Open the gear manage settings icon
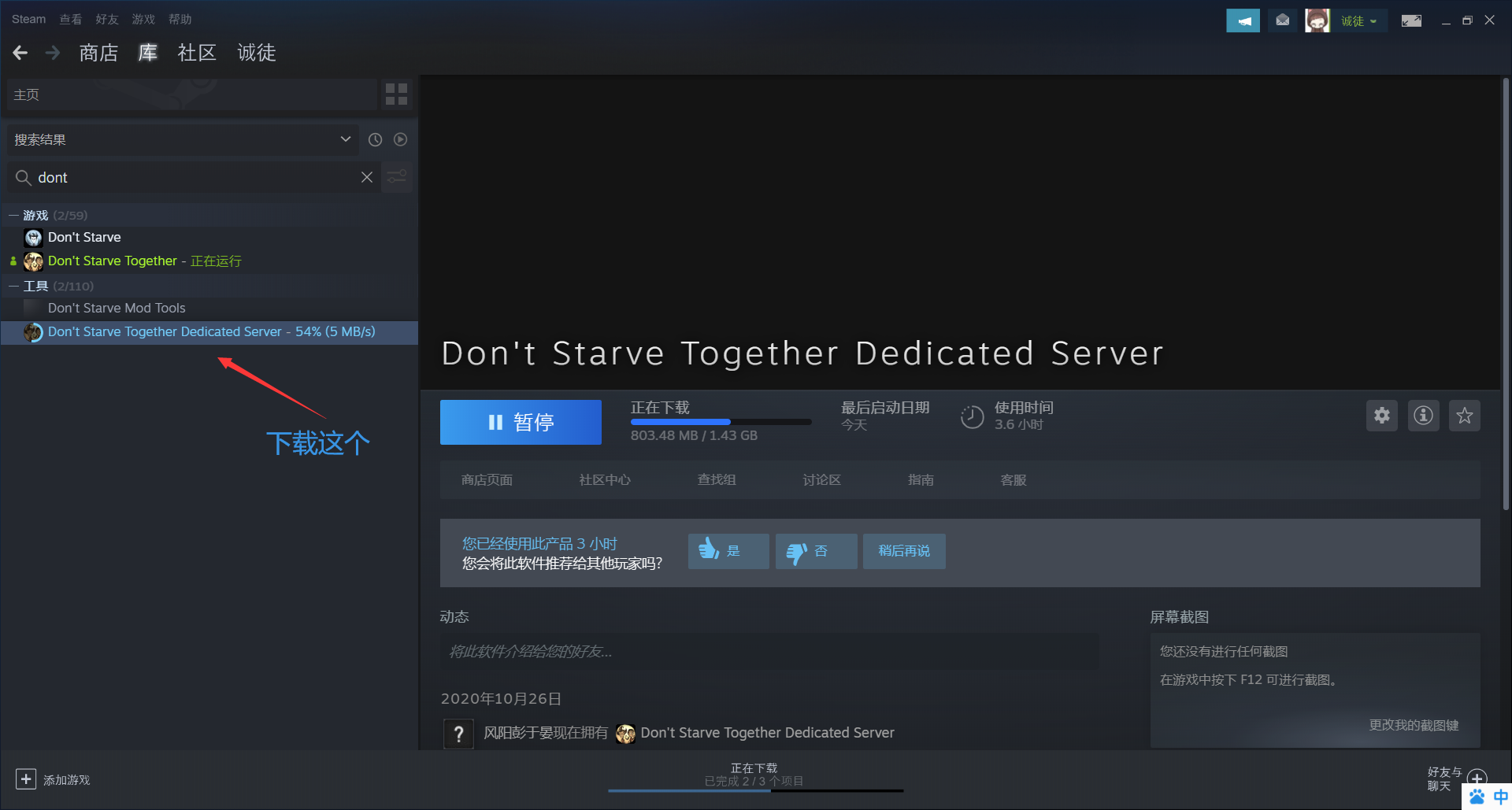Viewport: 1512px width, 810px height. [x=1382, y=416]
